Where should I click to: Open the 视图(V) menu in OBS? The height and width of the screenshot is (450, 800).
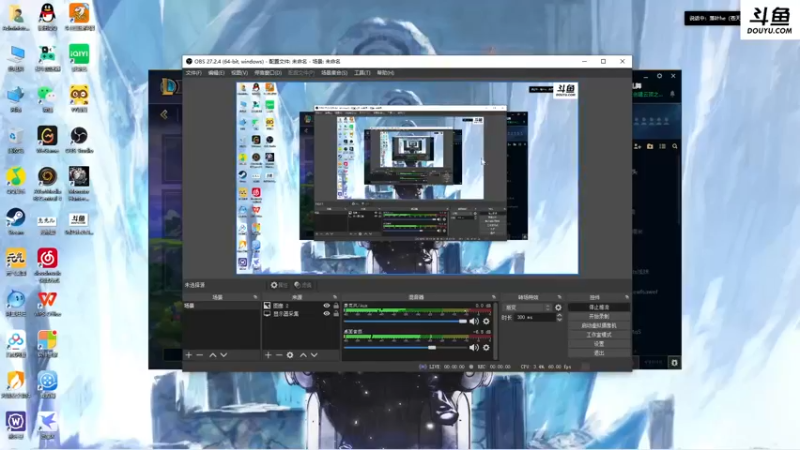click(x=239, y=73)
